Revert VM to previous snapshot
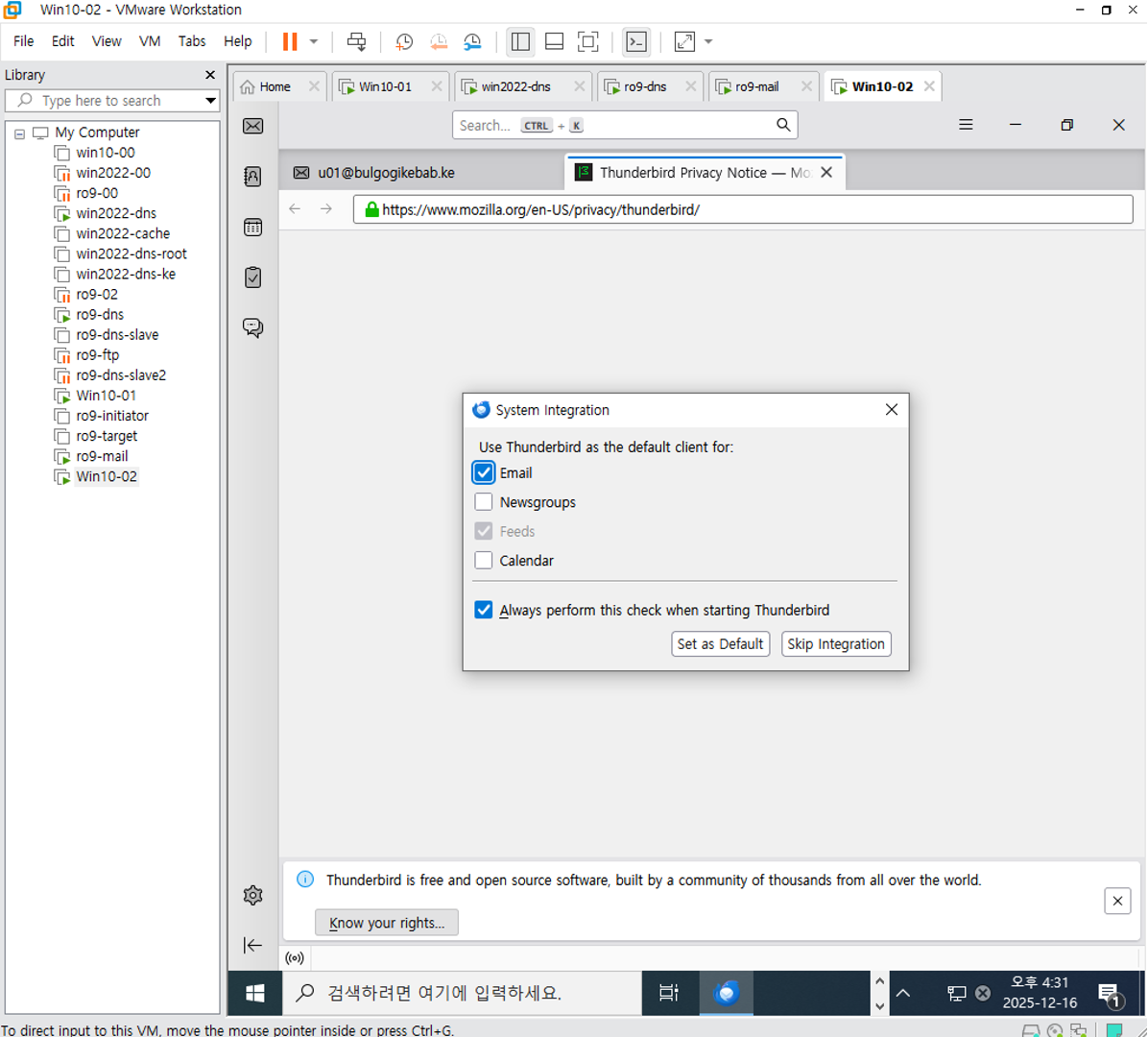 tap(439, 41)
